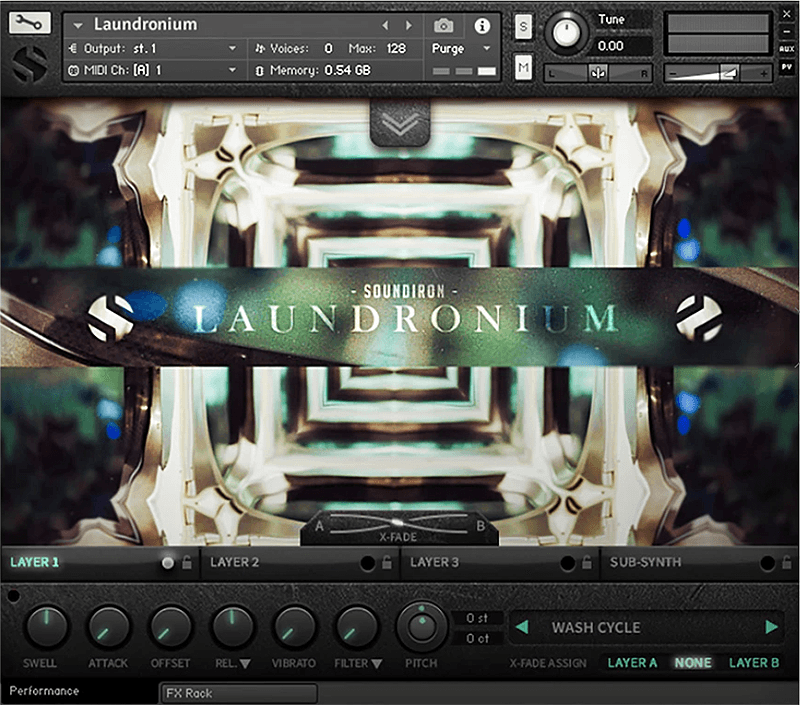Image resolution: width=800 pixels, height=705 pixels.
Task: Click the Sub-Synth lock icon
Action: [x=787, y=562]
